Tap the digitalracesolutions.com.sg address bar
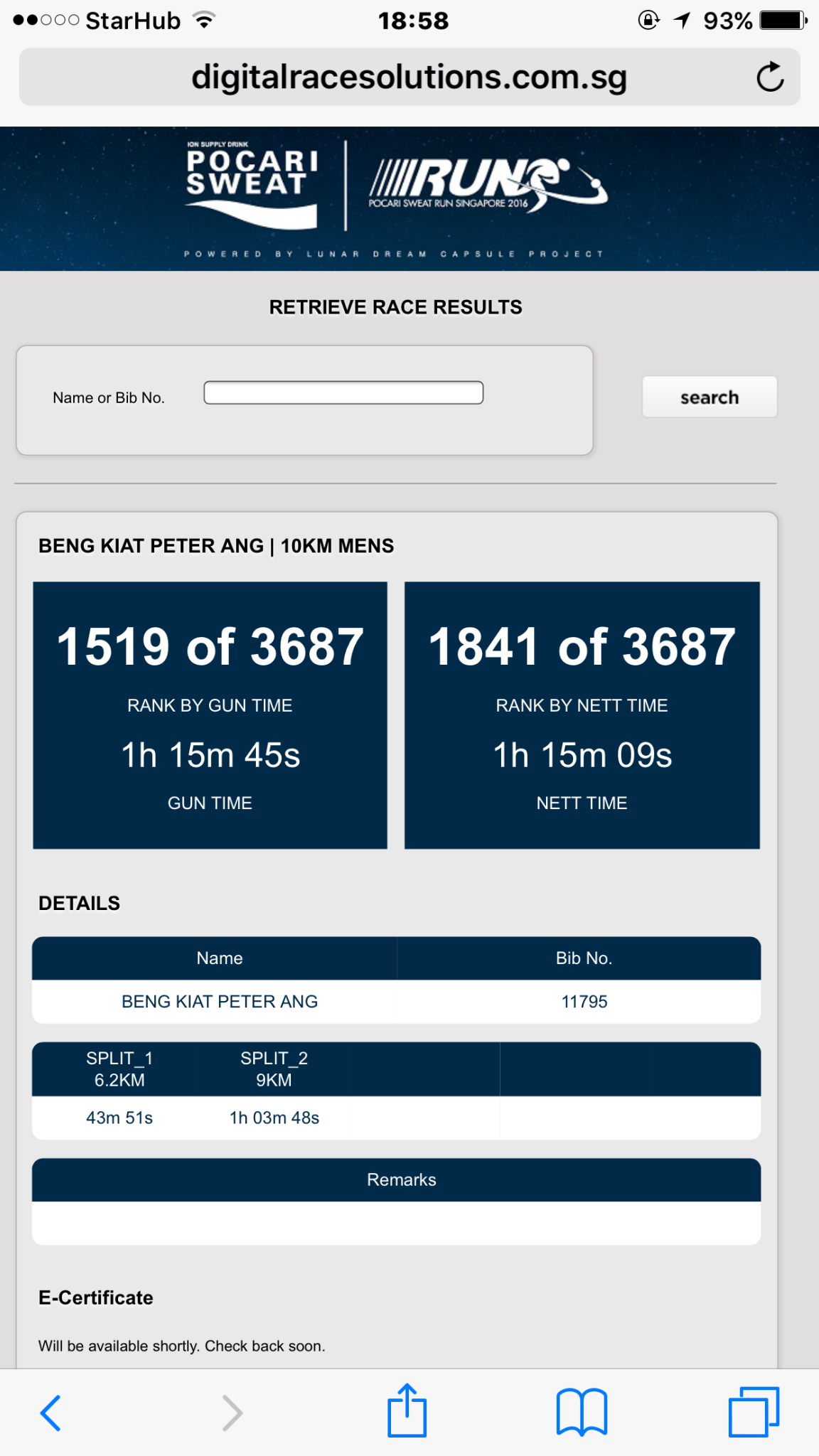 (409, 77)
